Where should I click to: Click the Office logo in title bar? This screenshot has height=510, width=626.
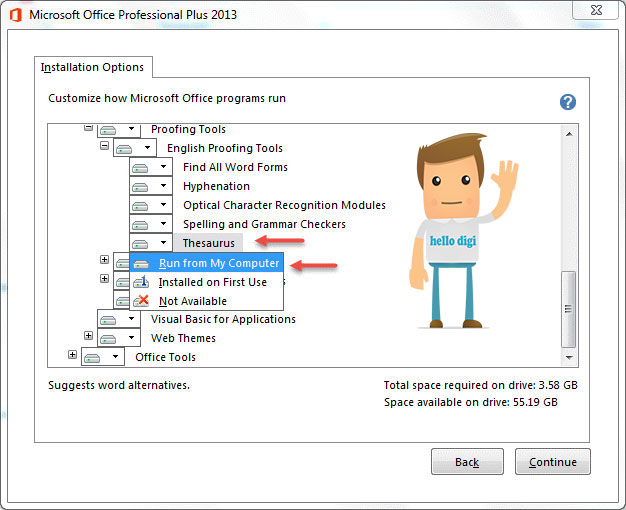pos(14,15)
